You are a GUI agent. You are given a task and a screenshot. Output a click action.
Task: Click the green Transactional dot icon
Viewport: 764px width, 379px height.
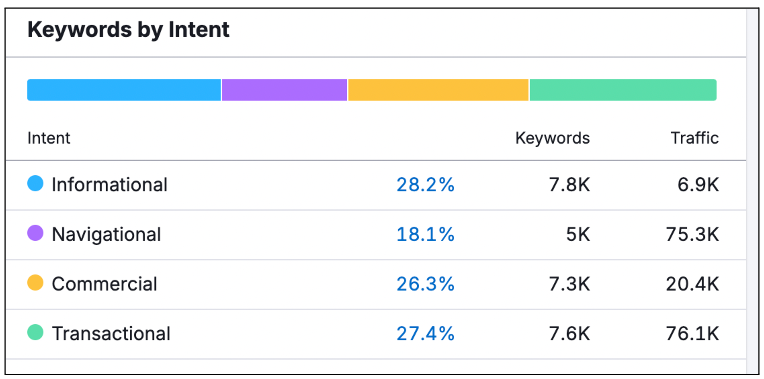click(x=35, y=333)
